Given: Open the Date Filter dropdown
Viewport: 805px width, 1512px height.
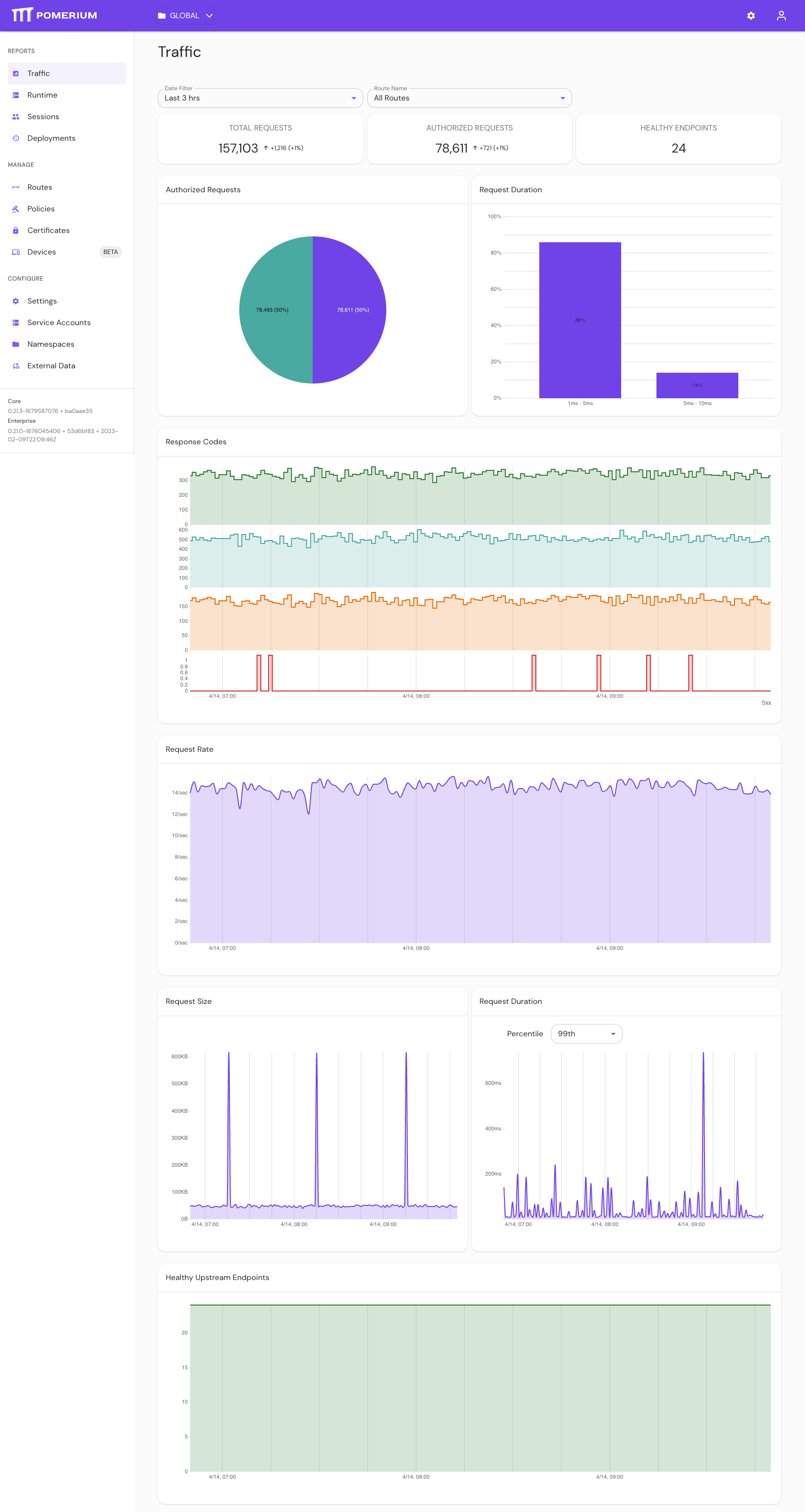Looking at the screenshot, I should [260, 98].
